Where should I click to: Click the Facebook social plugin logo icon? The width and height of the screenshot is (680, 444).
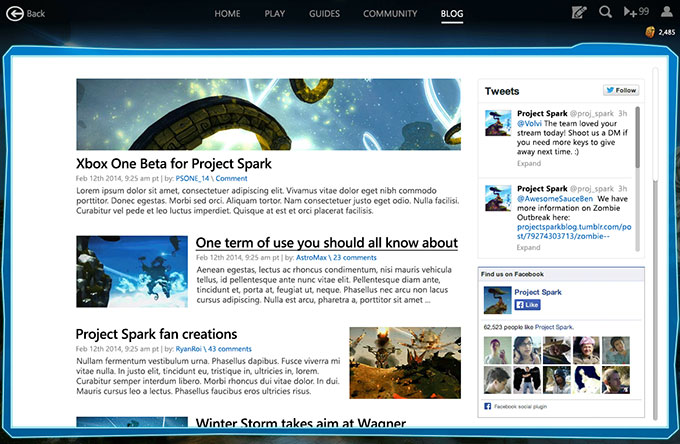487,406
